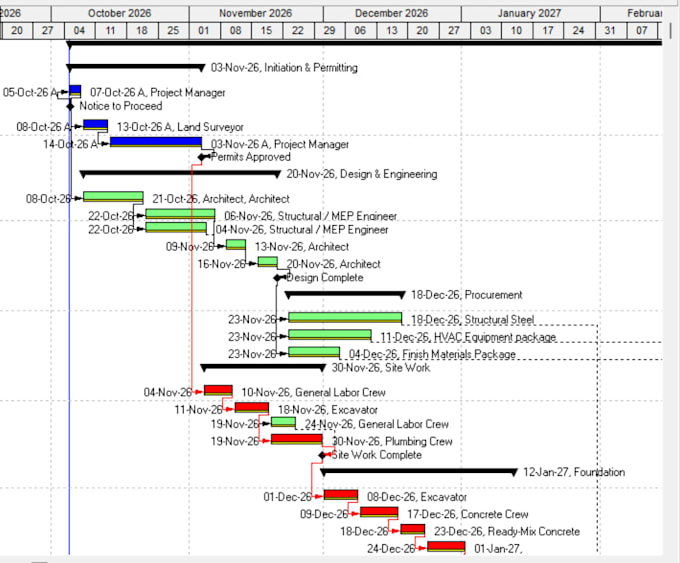Click the '03-Nov-26, Initiation & Permitting' label
The width and height of the screenshot is (680, 563).
[284, 68]
